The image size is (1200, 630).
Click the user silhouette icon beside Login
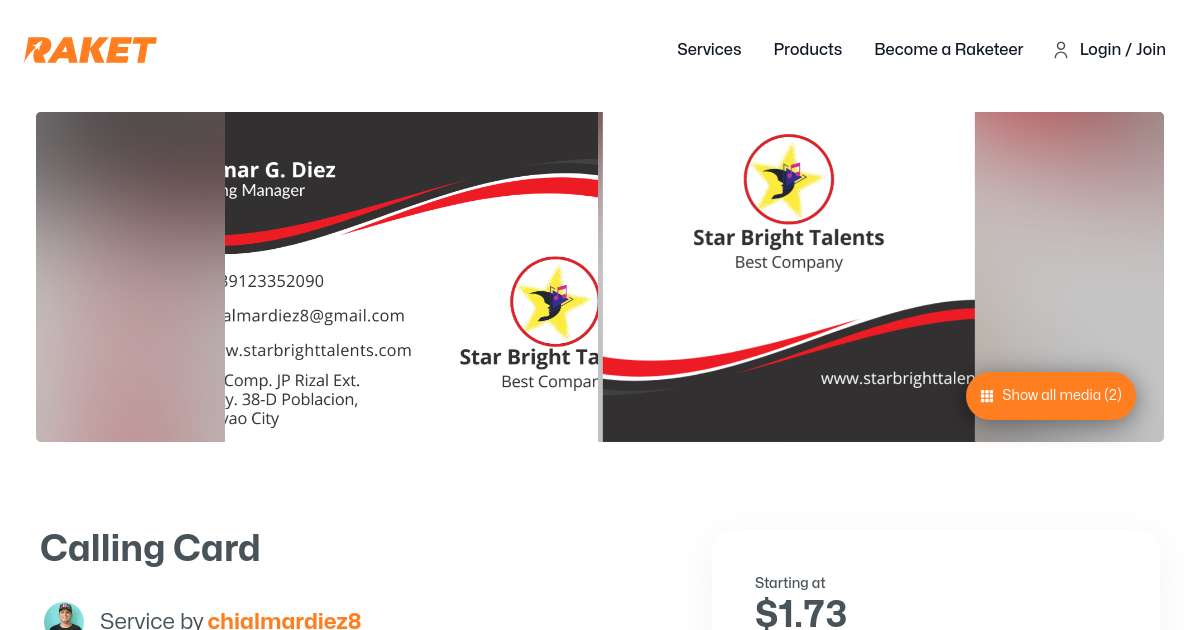click(1061, 50)
